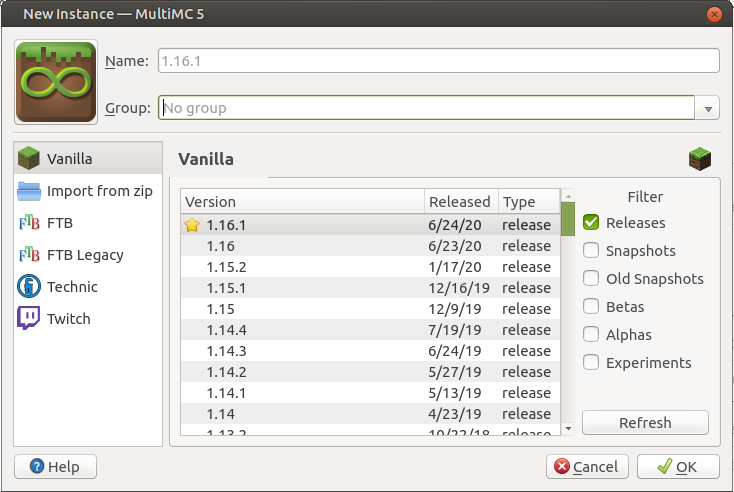Screen dimensions: 734x492
Task: Click release date 12/16/19
Action: pos(459,288)
